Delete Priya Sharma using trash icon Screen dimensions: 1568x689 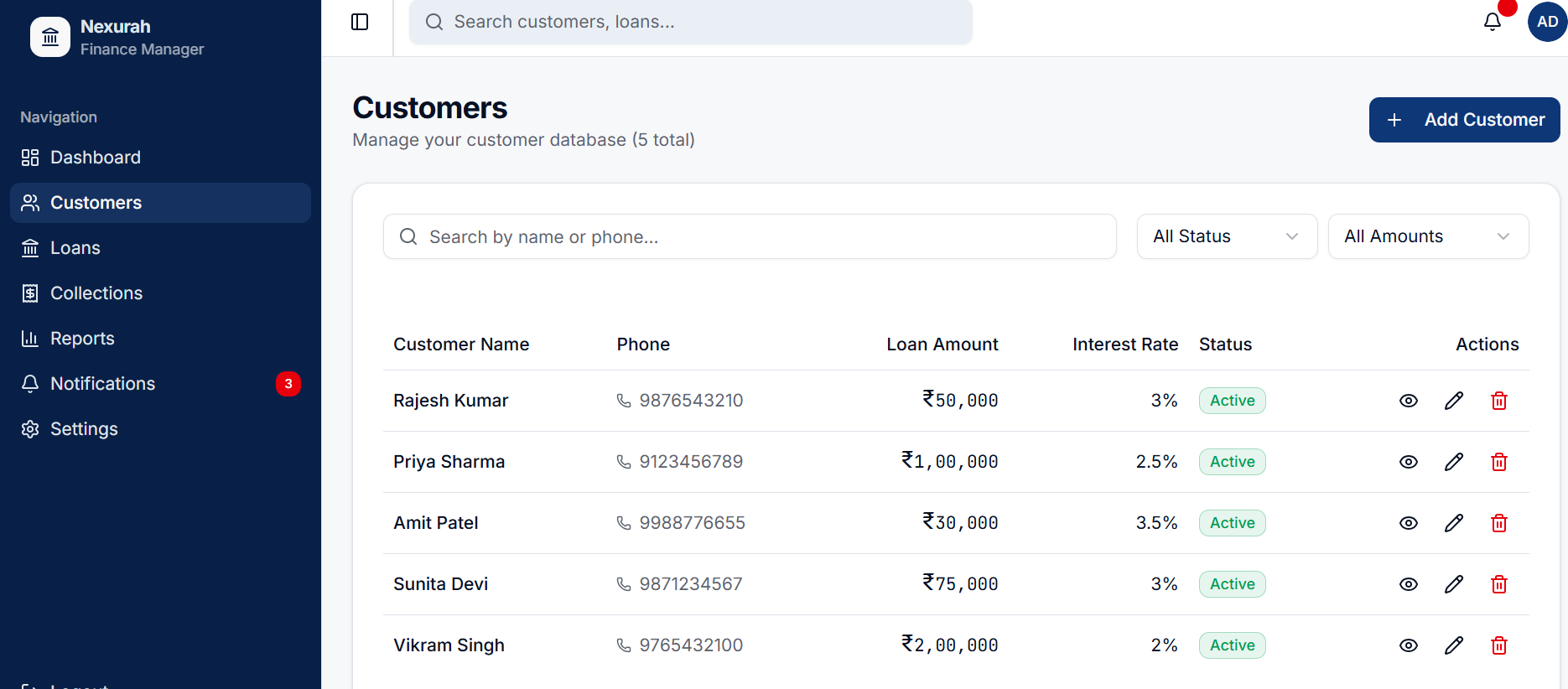(x=1499, y=462)
